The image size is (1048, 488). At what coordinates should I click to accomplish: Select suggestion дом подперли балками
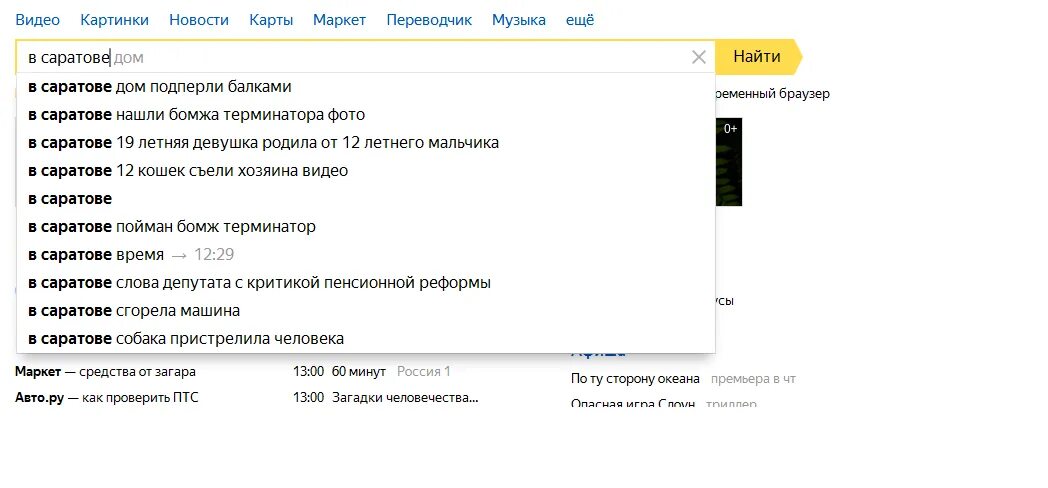[366, 87]
